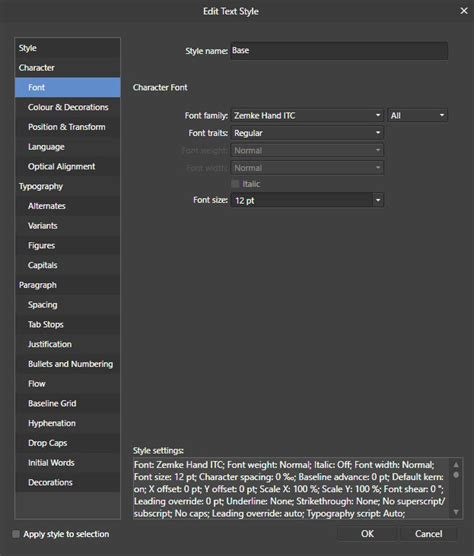Open Bullets and Numbering settings
The image size is (474, 556).
67,364
